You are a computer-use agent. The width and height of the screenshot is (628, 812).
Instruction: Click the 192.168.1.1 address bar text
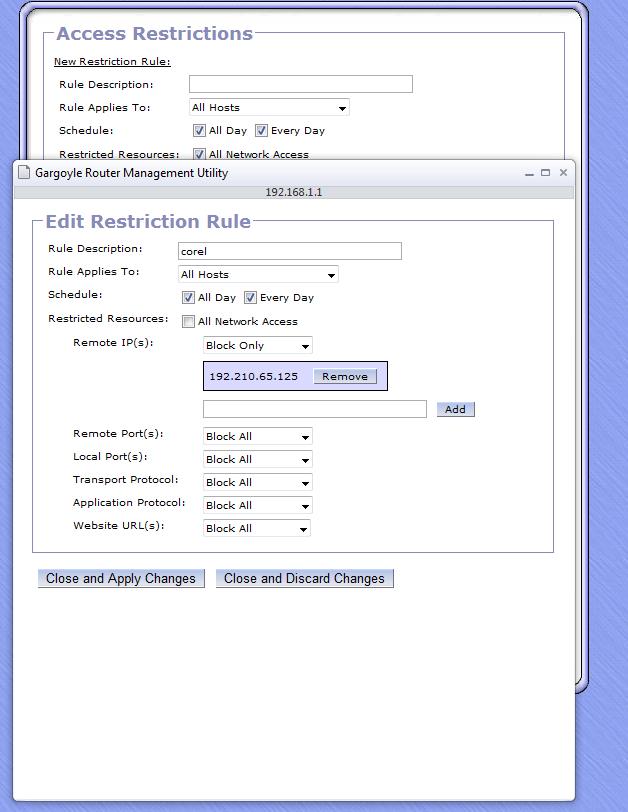pos(294,192)
